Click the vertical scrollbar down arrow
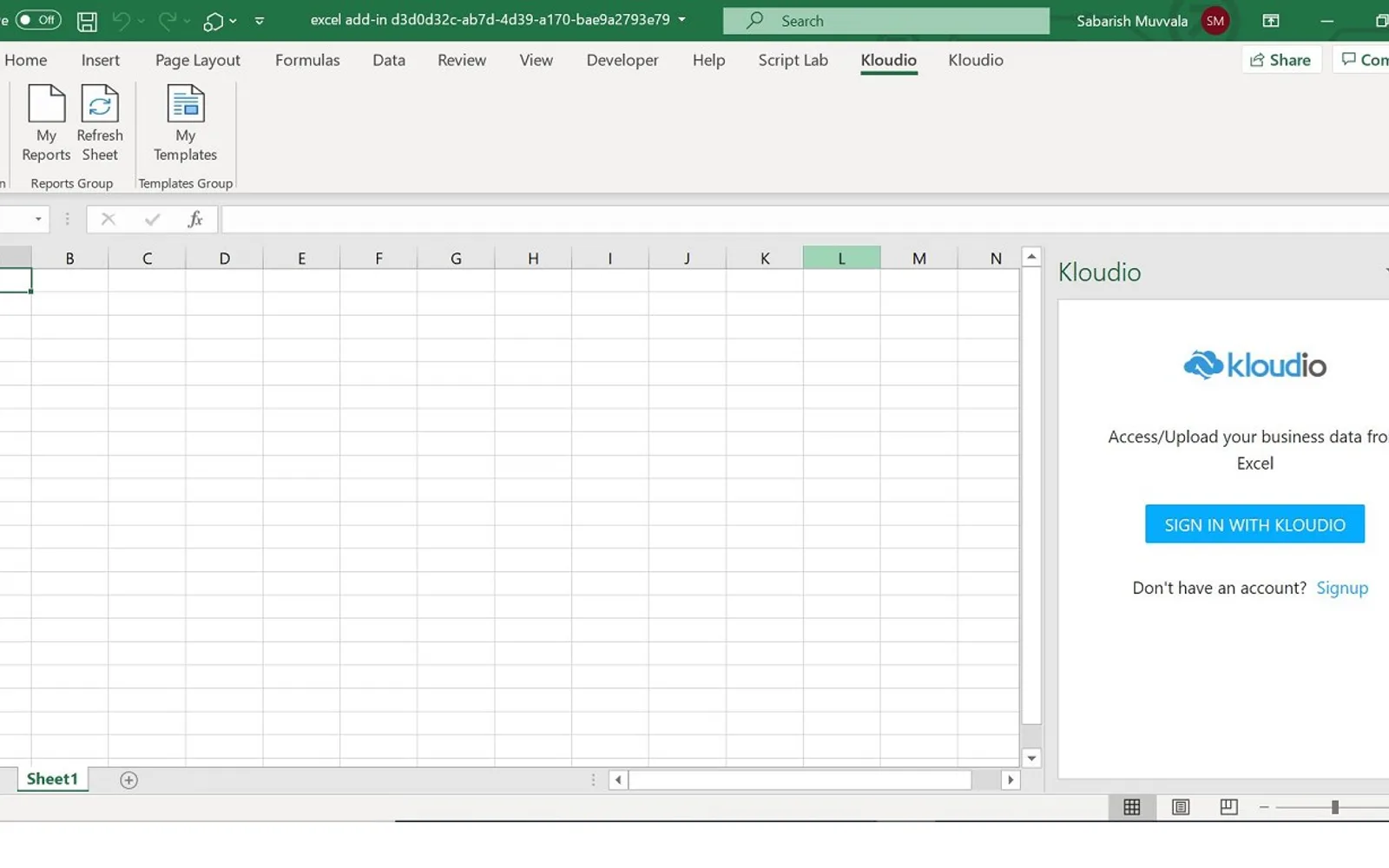 click(x=1031, y=758)
